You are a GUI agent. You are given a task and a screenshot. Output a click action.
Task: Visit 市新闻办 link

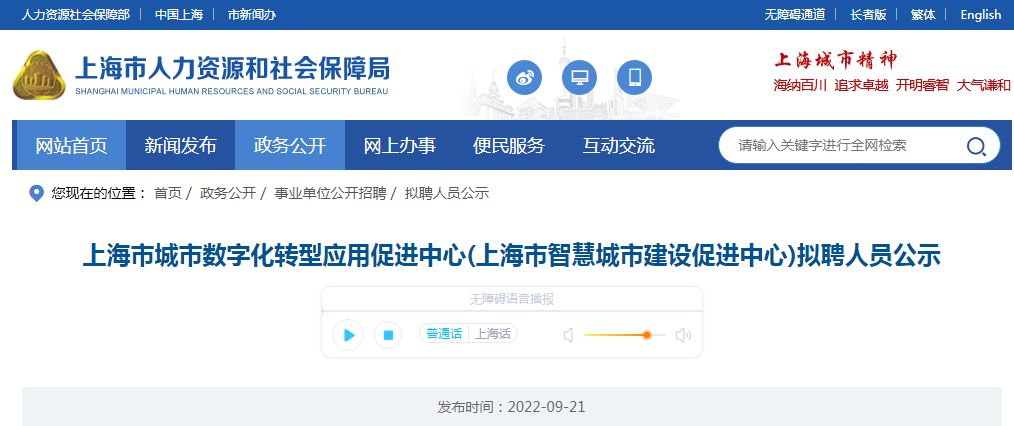[252, 14]
